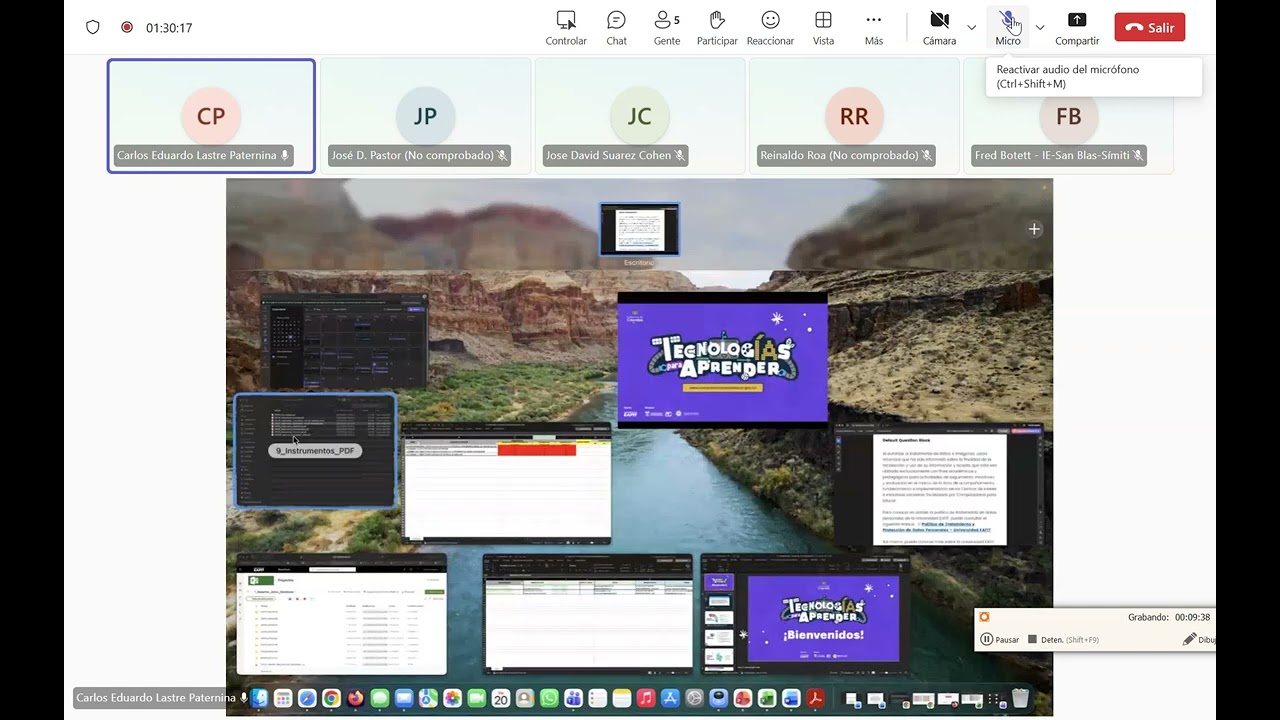Open Finder from the Dock
The image size is (1280, 720).
259,698
